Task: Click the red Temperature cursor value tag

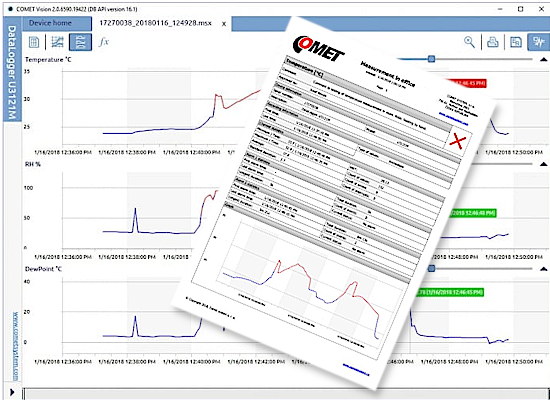Action: click(467, 84)
